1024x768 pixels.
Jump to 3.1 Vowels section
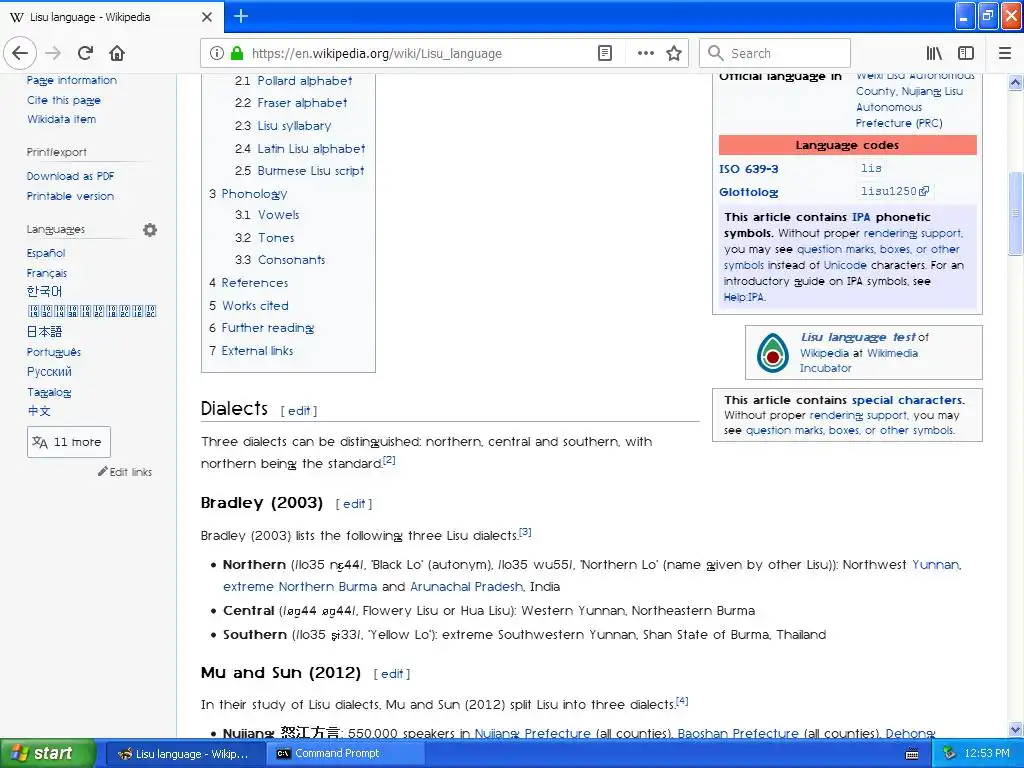(x=266, y=214)
